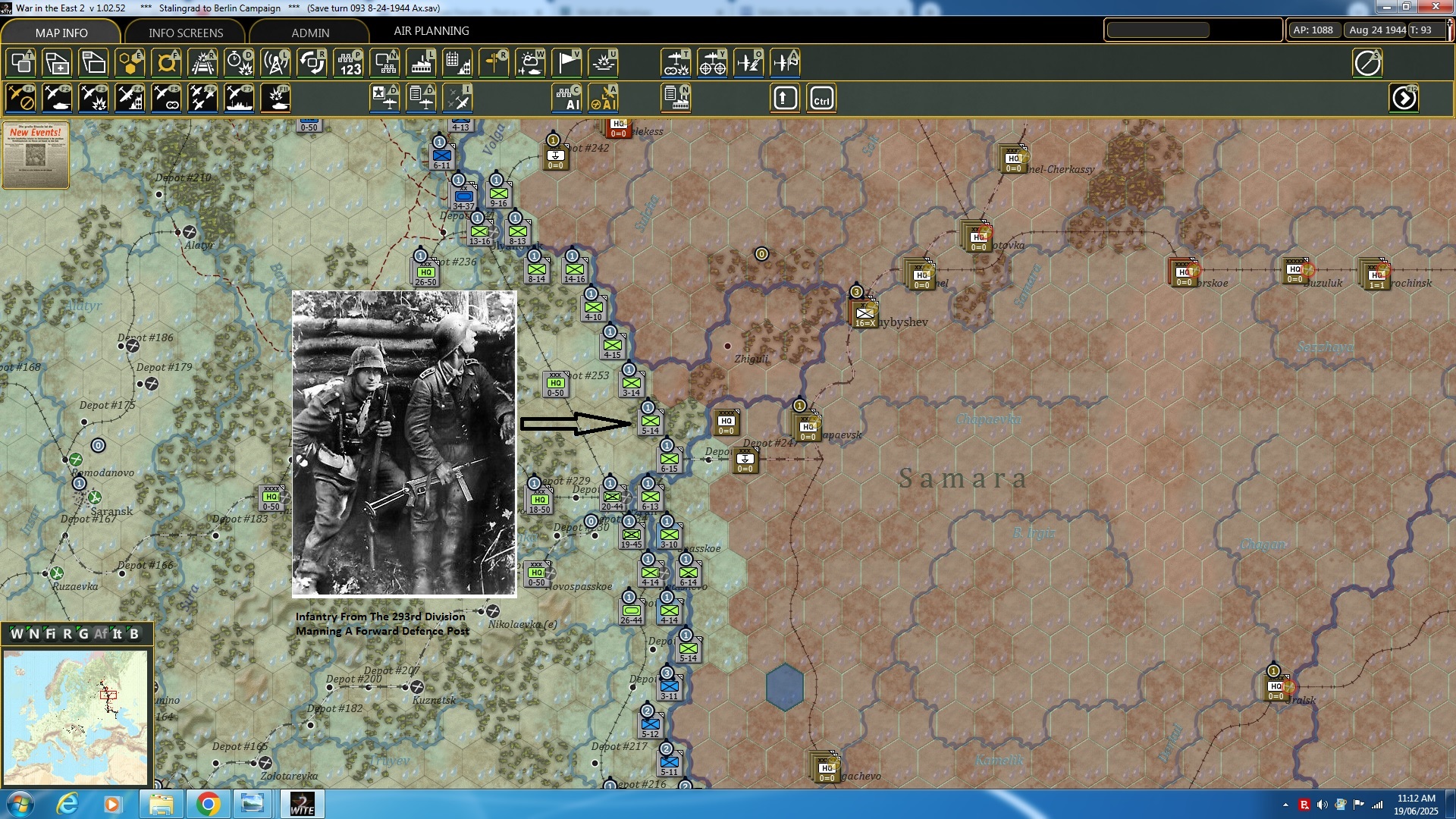Open Internet Explorer from the taskbar
This screenshot has width=1456, height=819.
pos(67,804)
